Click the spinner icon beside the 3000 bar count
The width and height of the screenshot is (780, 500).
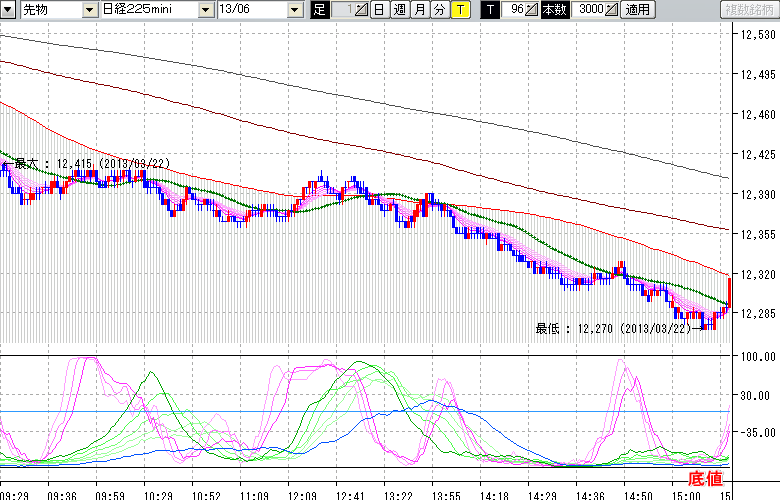click(611, 10)
